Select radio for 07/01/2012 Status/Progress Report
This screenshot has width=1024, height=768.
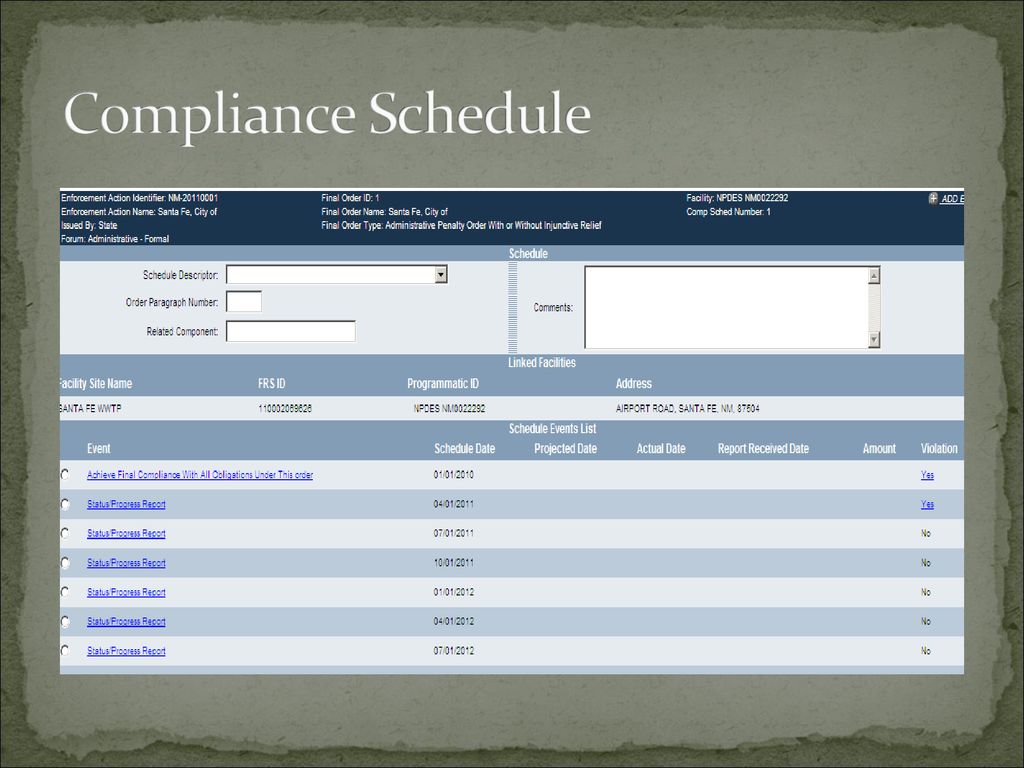pos(65,650)
